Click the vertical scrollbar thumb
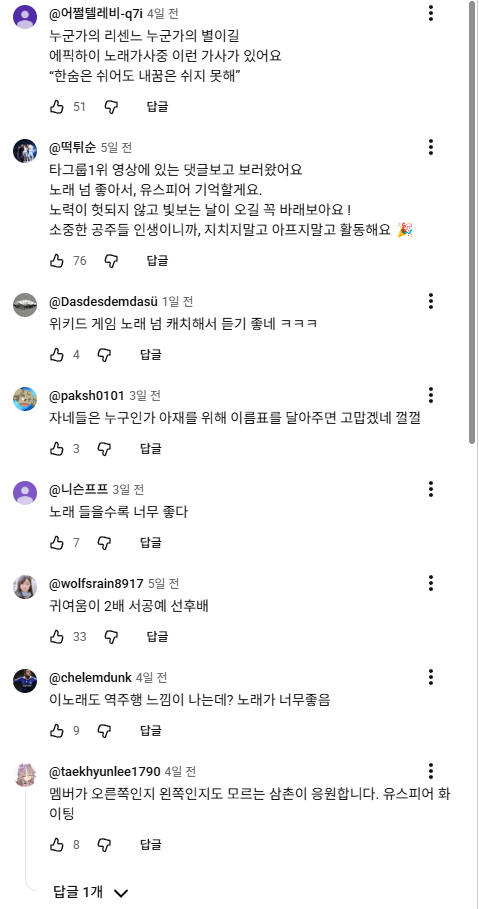 472,223
